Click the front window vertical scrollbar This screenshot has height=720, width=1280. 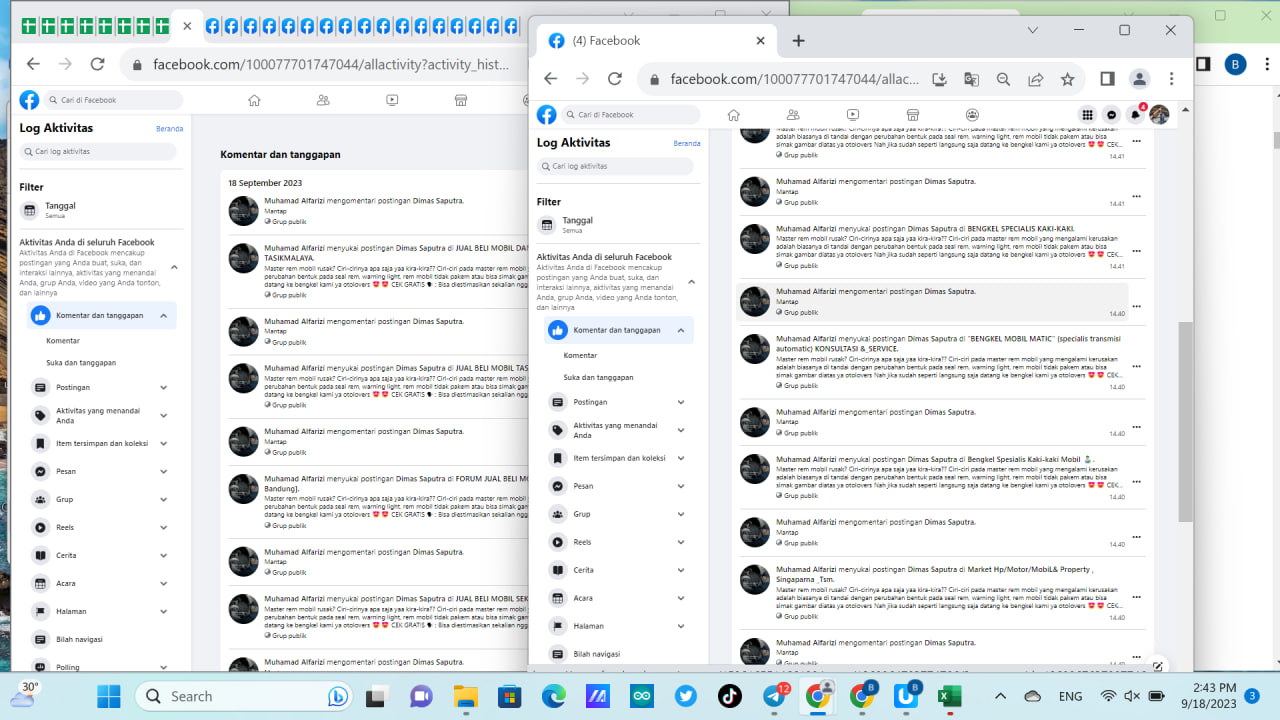pos(1186,421)
